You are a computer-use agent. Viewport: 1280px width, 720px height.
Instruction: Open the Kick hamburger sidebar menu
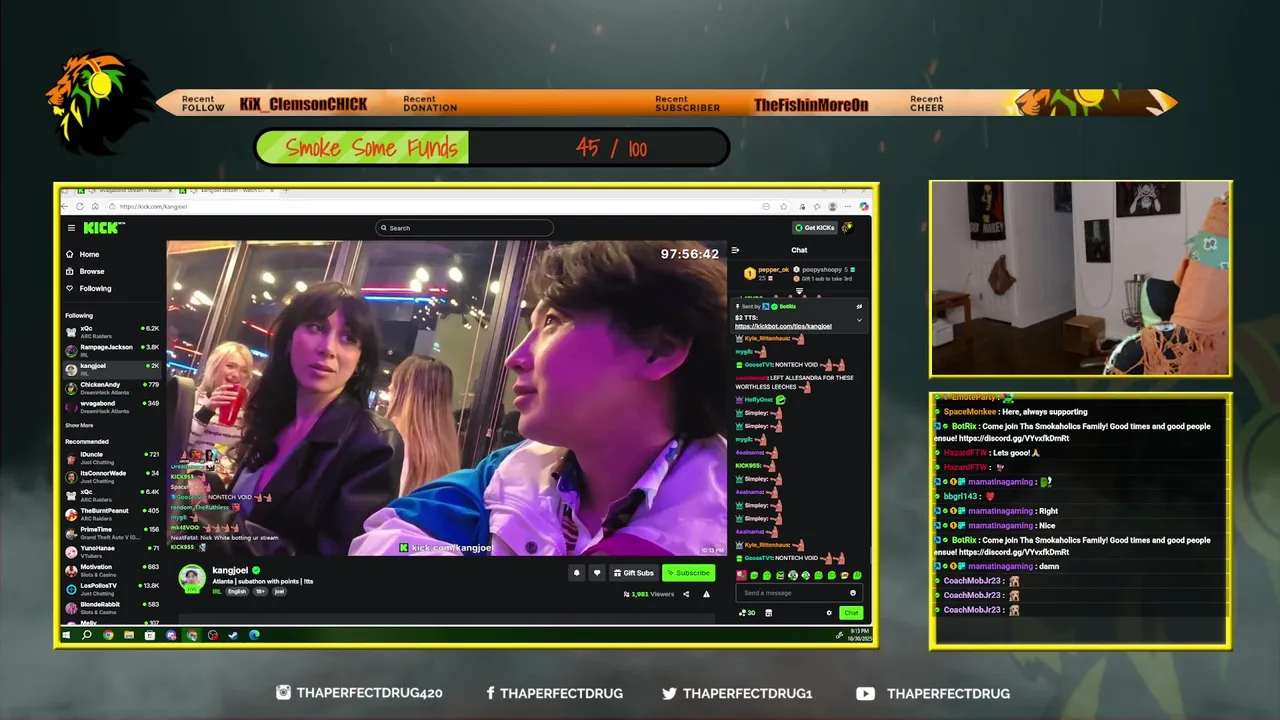pos(71,228)
